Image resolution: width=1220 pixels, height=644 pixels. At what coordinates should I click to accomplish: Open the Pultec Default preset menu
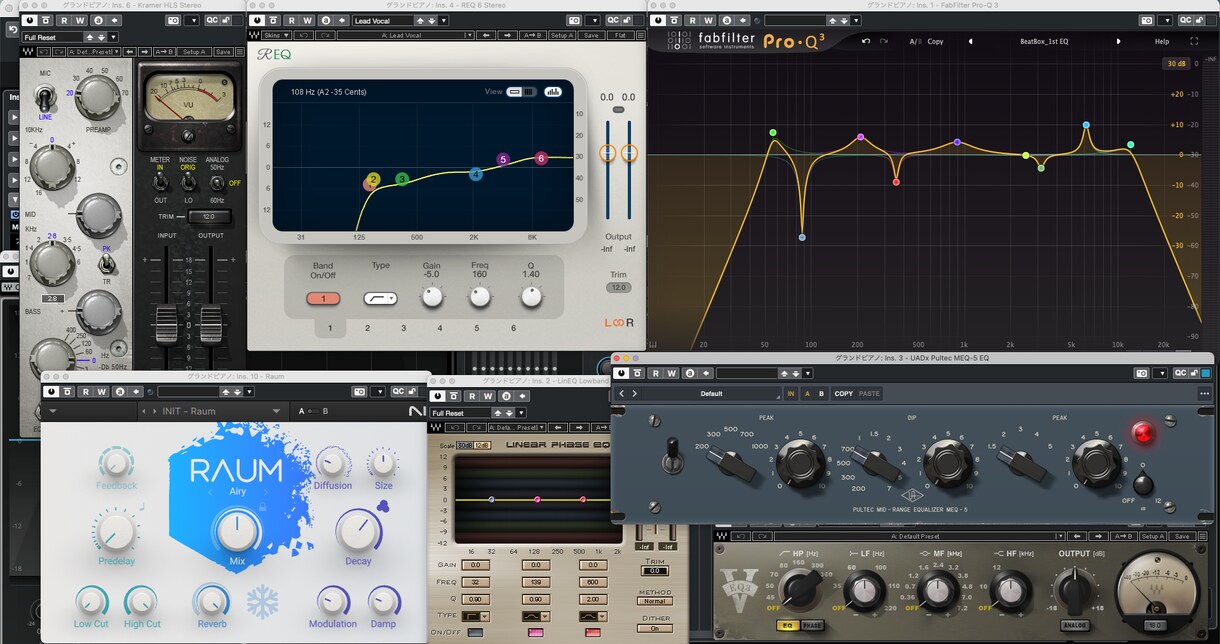point(711,393)
